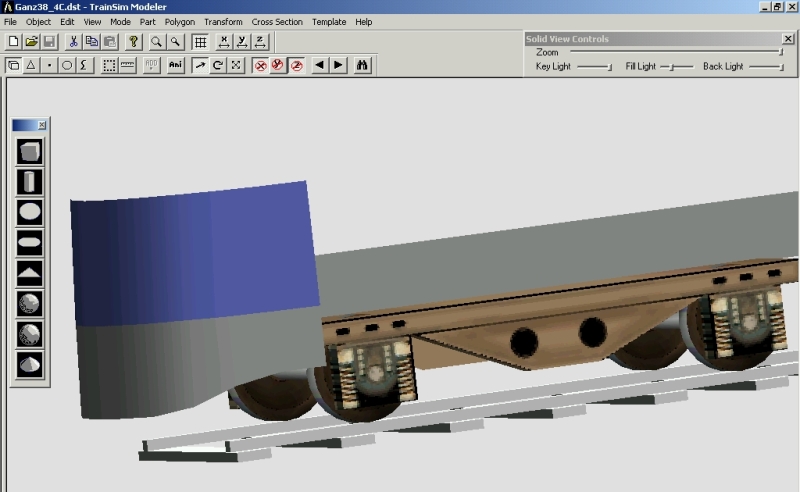Click the previous arrow button
This screenshot has height=492, width=800.
coord(320,65)
